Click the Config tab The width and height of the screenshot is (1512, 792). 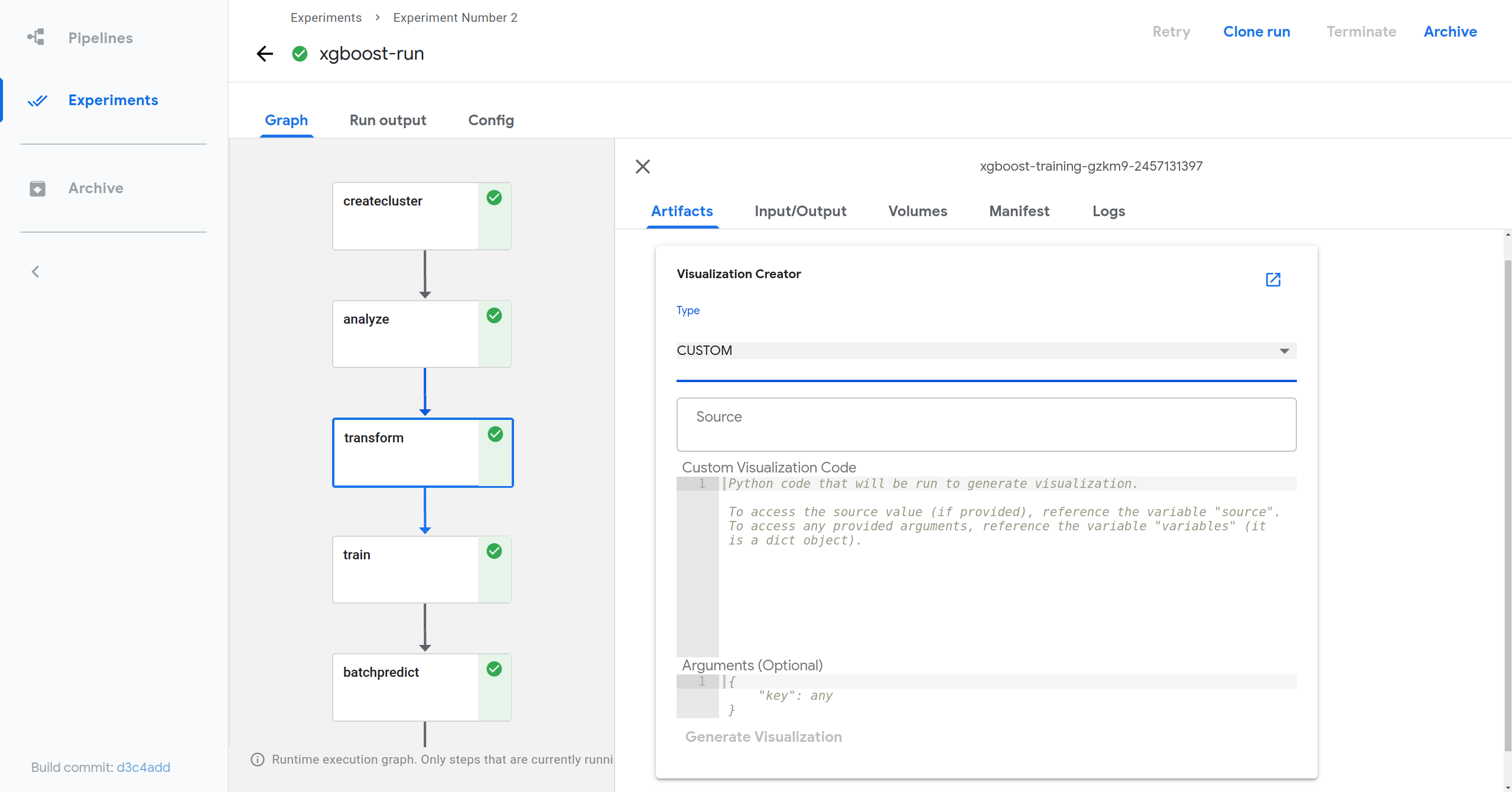[x=491, y=120]
